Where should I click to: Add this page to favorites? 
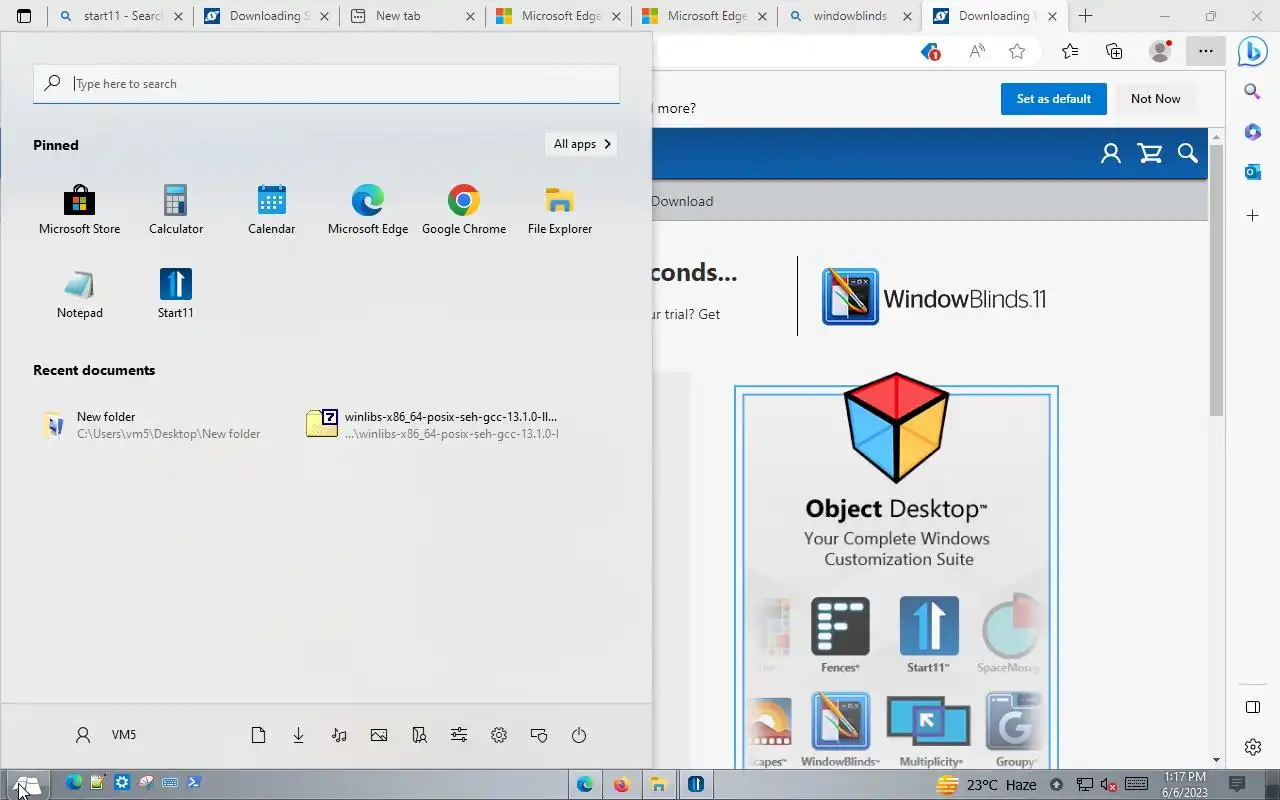pyautogui.click(x=1017, y=52)
